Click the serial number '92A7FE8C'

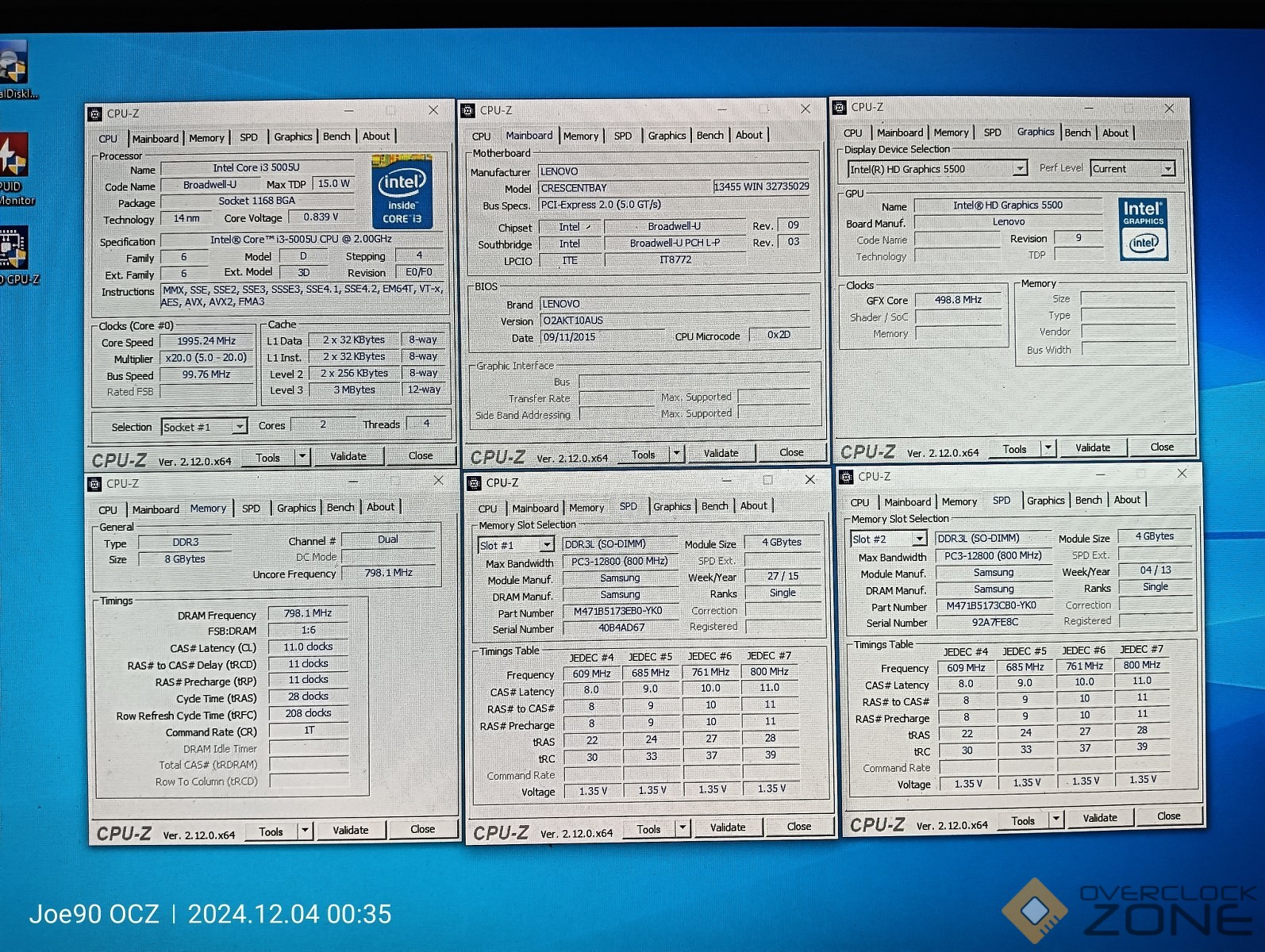coord(994,622)
